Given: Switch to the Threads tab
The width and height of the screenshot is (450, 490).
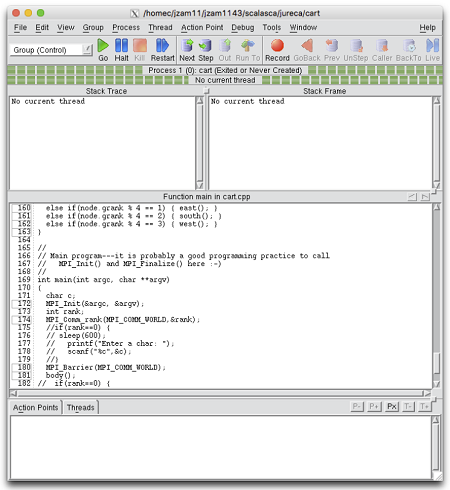Looking at the screenshot, I should pyautogui.click(x=81, y=407).
